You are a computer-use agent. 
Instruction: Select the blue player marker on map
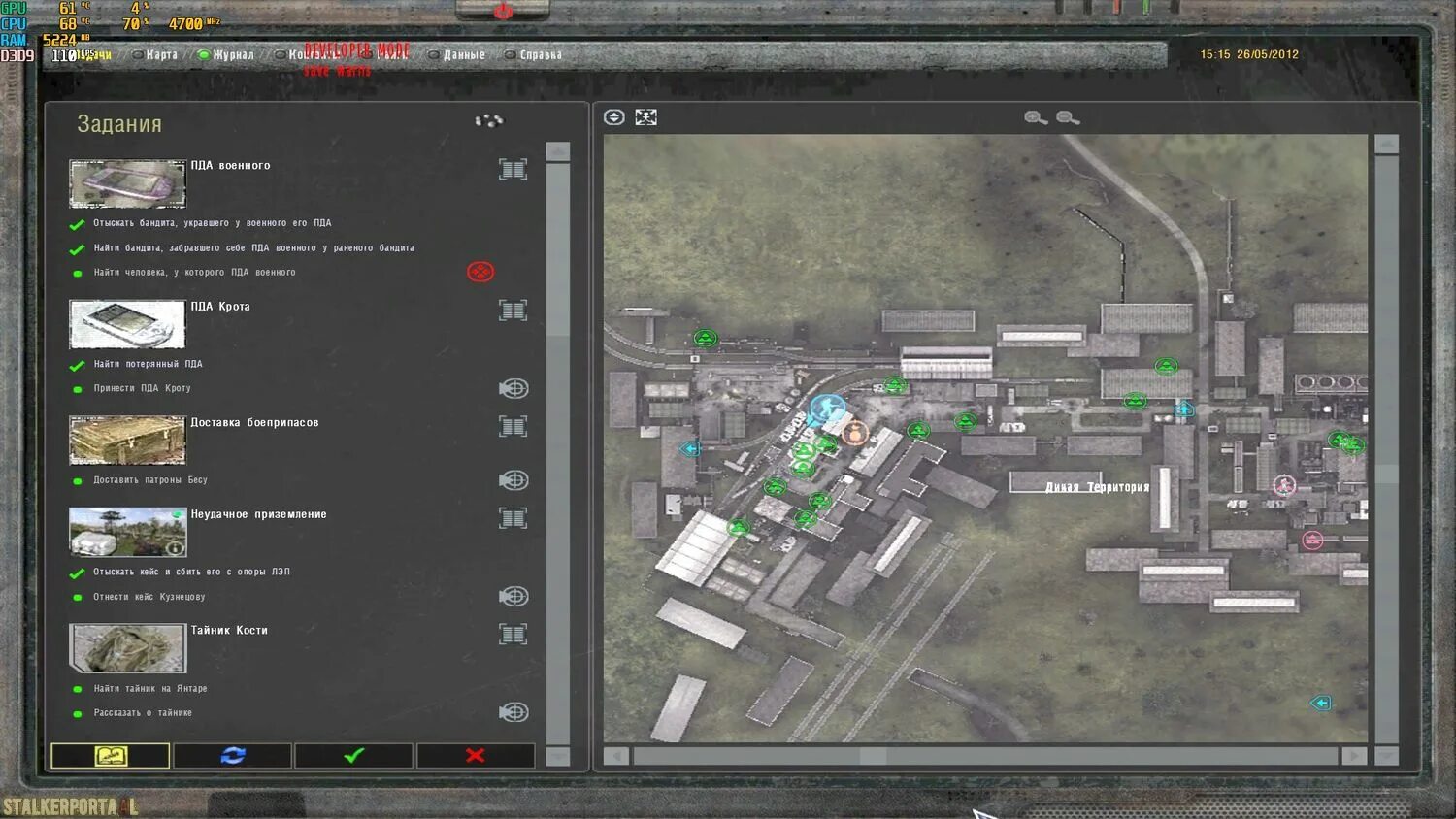[828, 409]
